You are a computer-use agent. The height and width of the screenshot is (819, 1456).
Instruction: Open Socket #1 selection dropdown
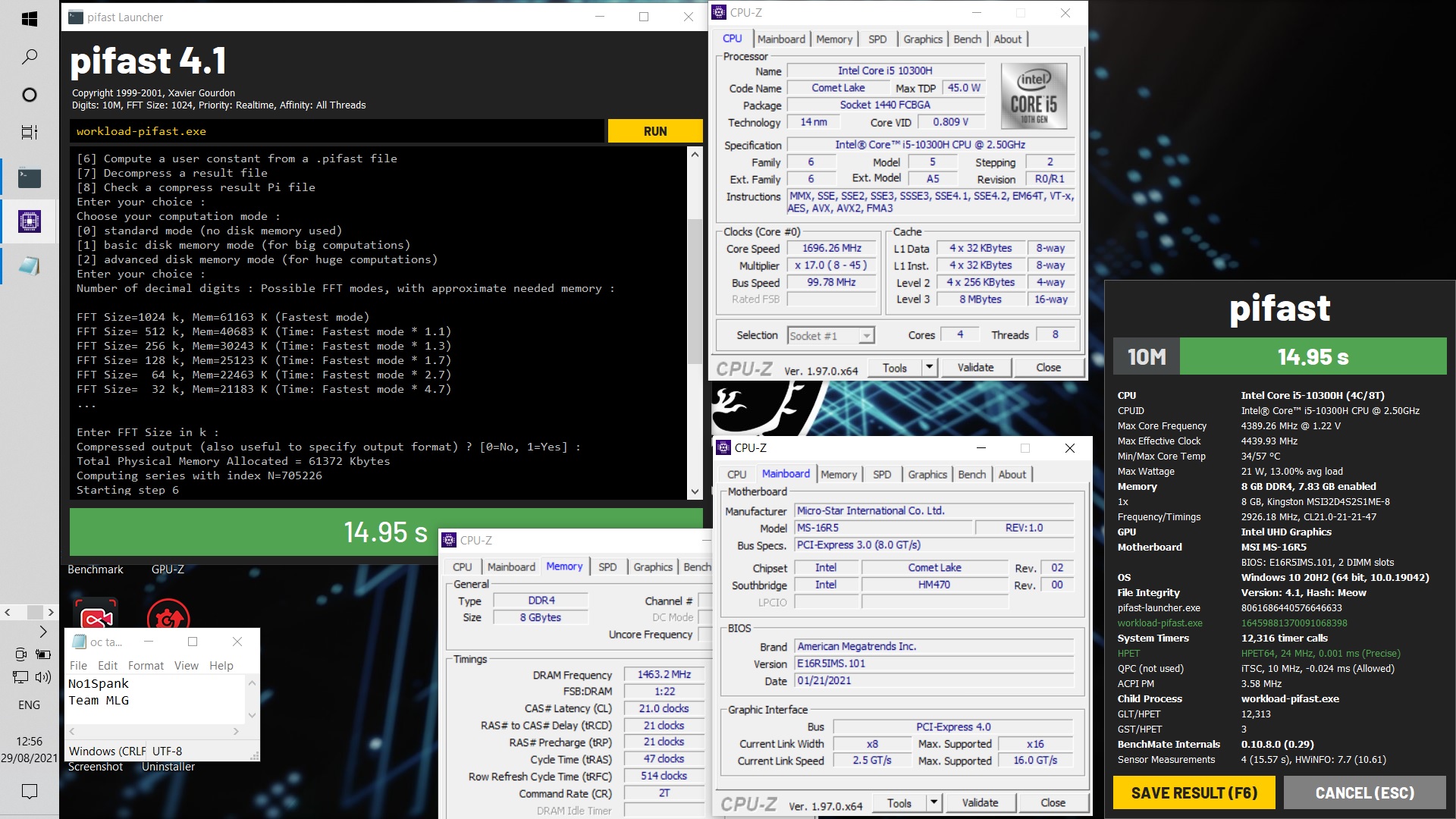830,335
